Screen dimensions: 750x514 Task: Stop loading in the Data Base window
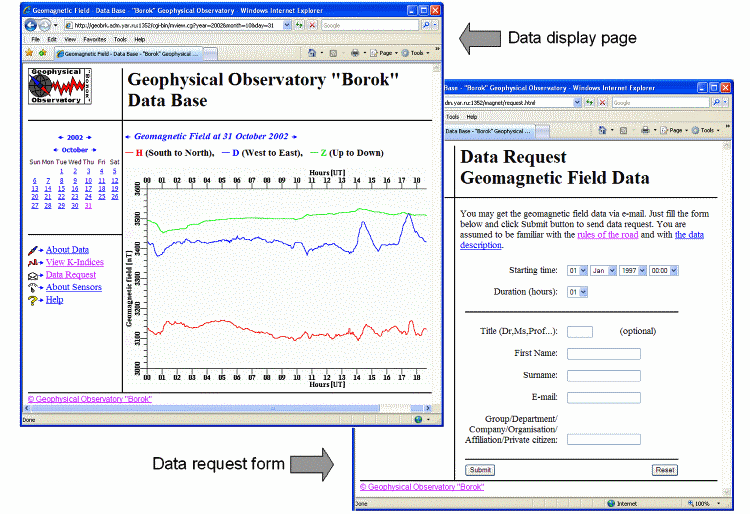(x=312, y=25)
